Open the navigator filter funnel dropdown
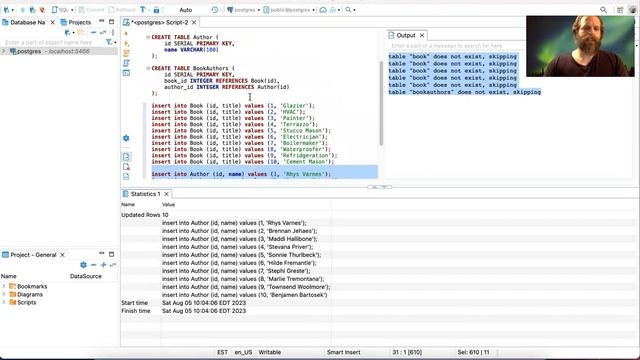640x360 pixels. click(x=110, y=42)
